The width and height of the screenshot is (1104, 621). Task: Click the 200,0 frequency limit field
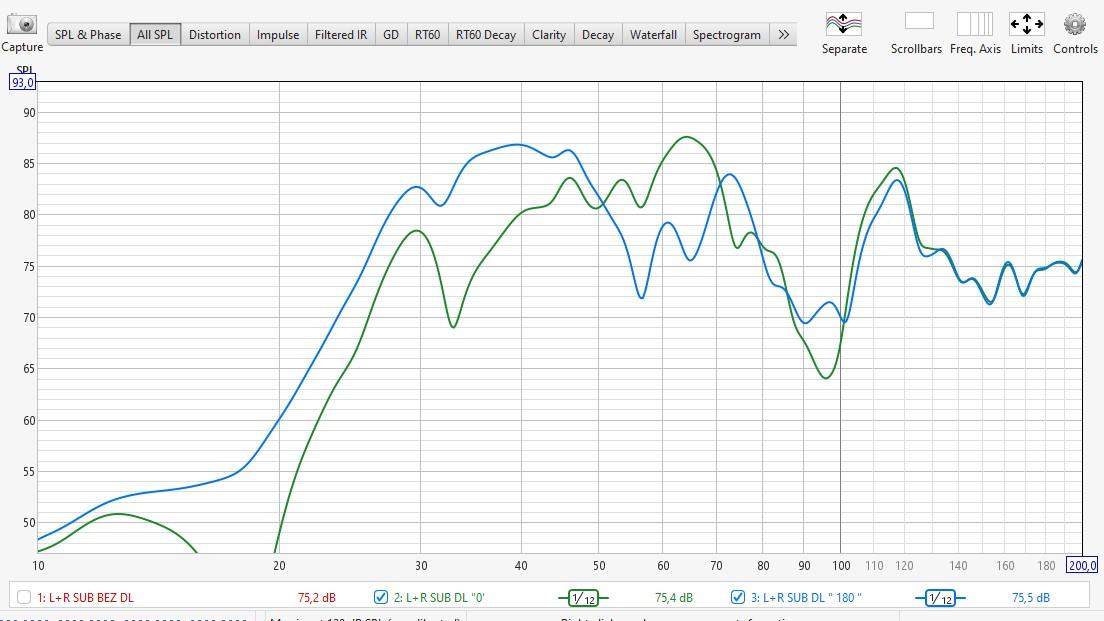pyautogui.click(x=1081, y=566)
